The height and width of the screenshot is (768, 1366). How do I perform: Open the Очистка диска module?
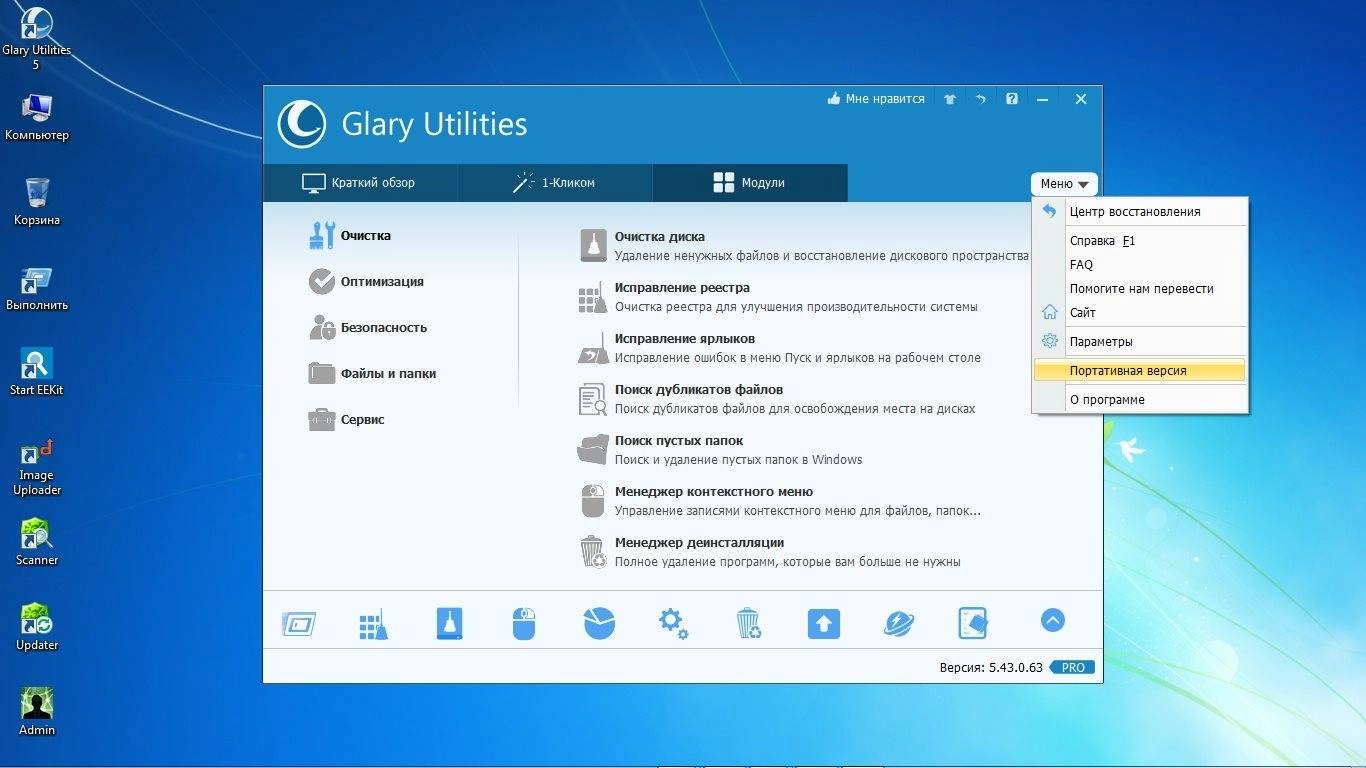pos(803,246)
